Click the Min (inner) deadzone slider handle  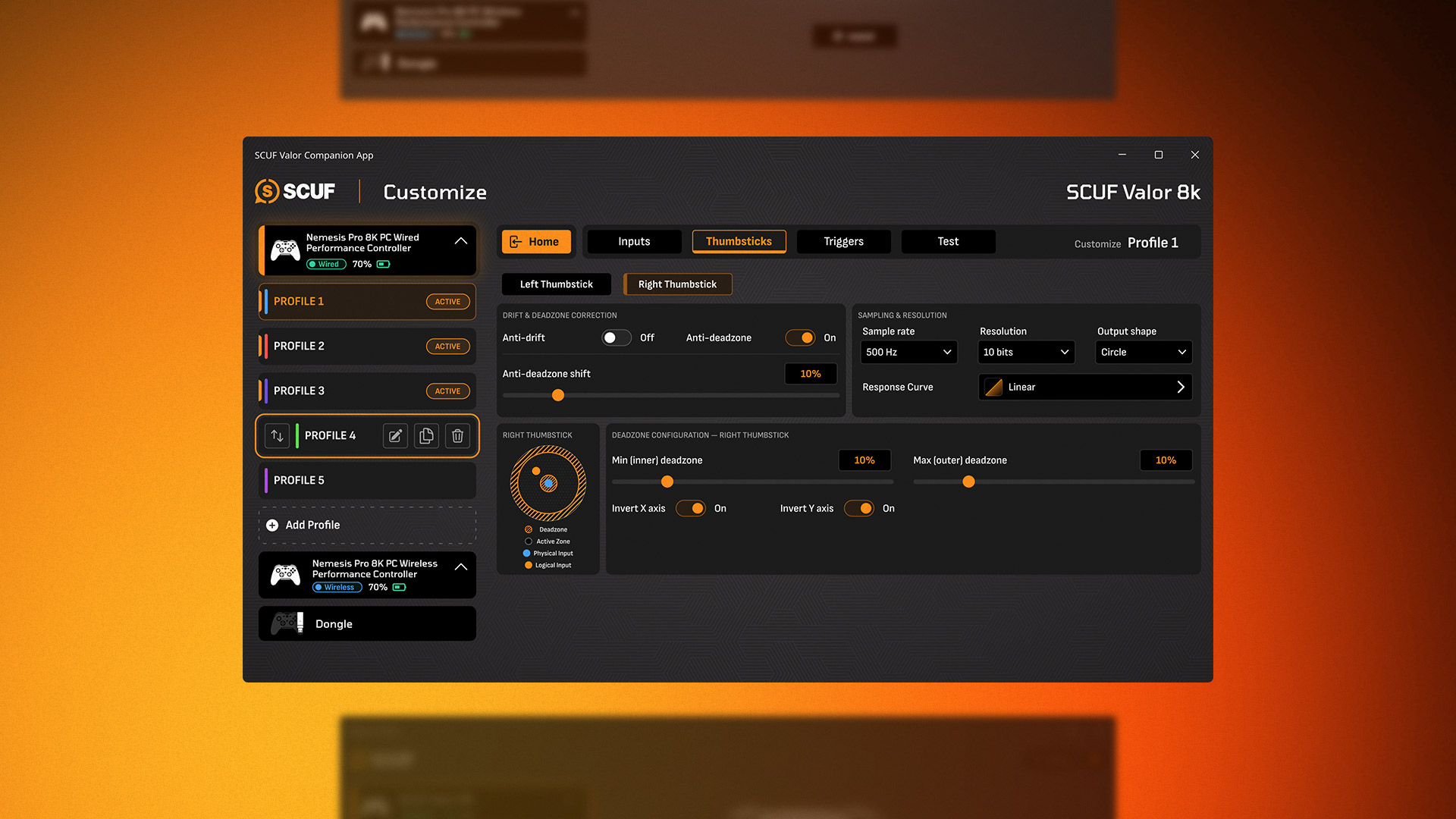coord(667,482)
